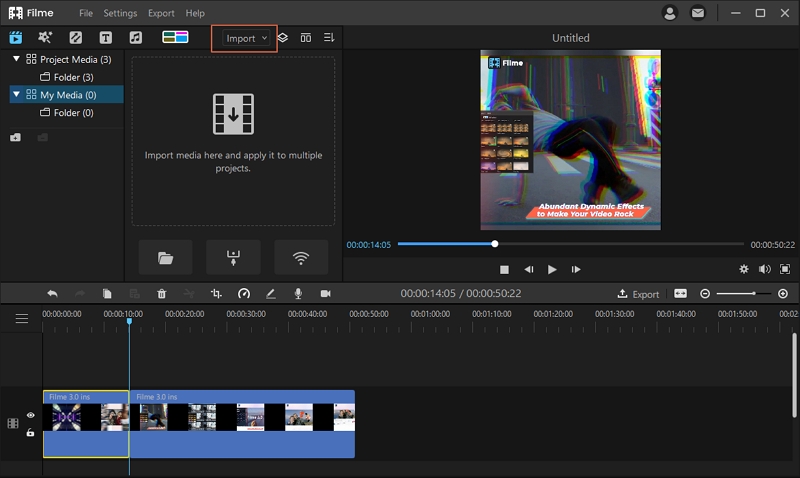Click the timeline playhead marker
This screenshot has width=800, height=478.
(x=130, y=321)
